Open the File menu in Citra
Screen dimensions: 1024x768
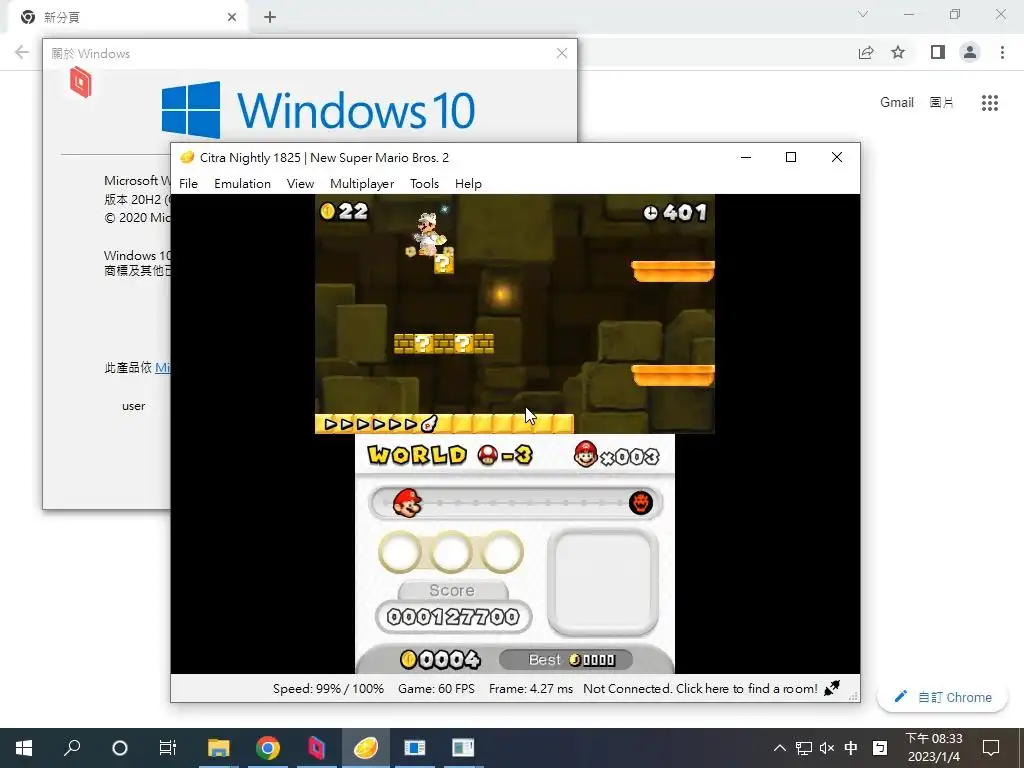click(x=188, y=184)
